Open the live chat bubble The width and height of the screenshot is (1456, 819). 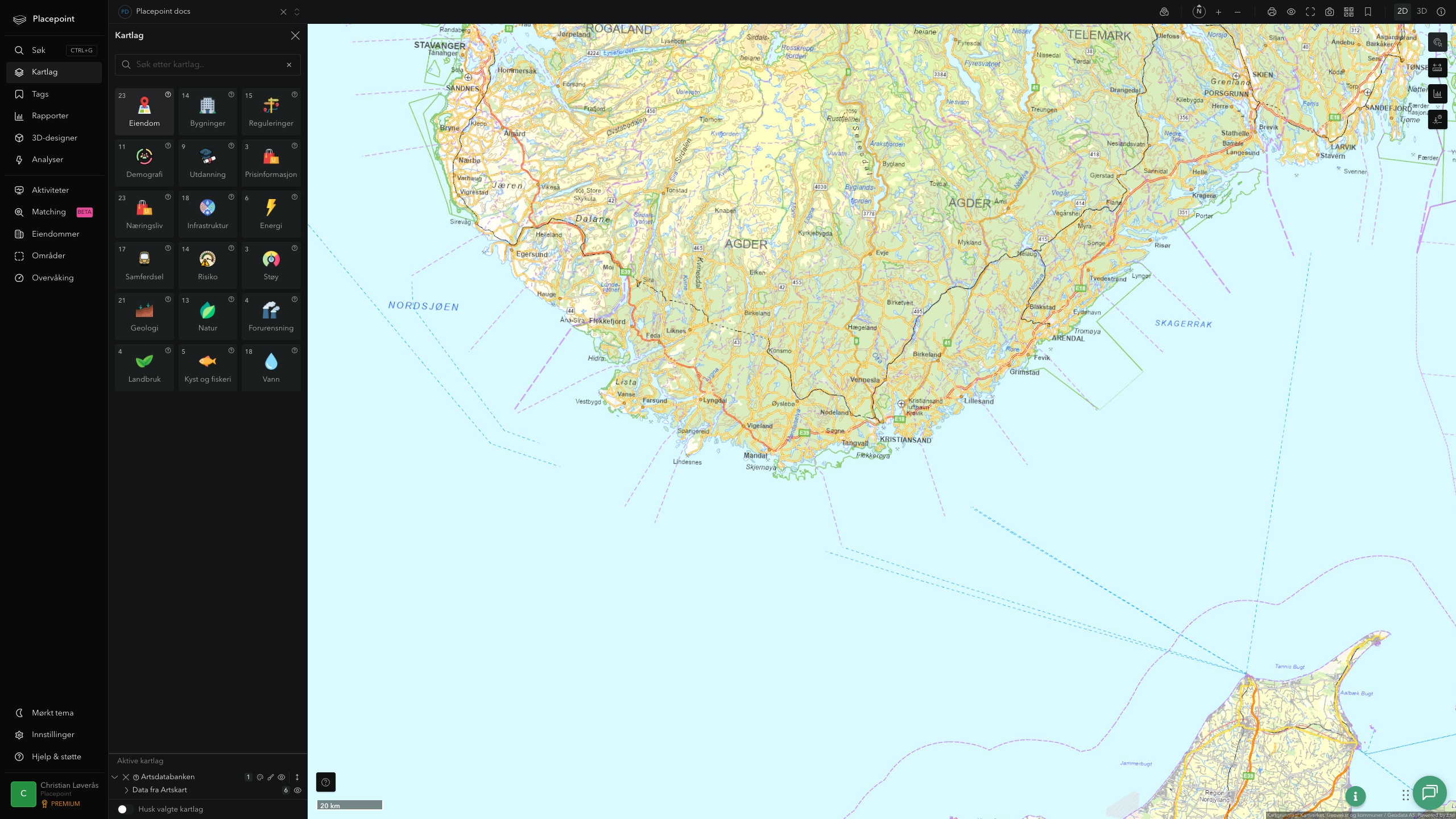tap(1430, 793)
